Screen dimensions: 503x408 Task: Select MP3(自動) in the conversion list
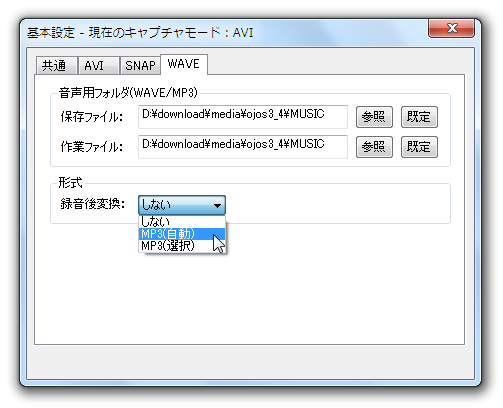click(x=182, y=234)
